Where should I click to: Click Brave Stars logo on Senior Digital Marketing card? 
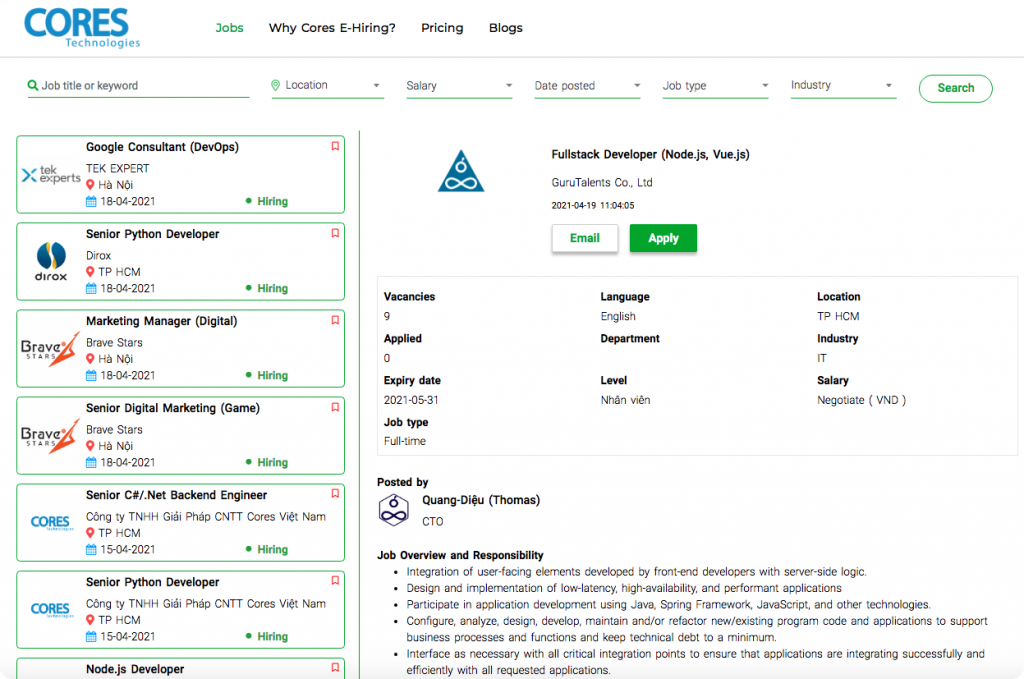click(50, 435)
